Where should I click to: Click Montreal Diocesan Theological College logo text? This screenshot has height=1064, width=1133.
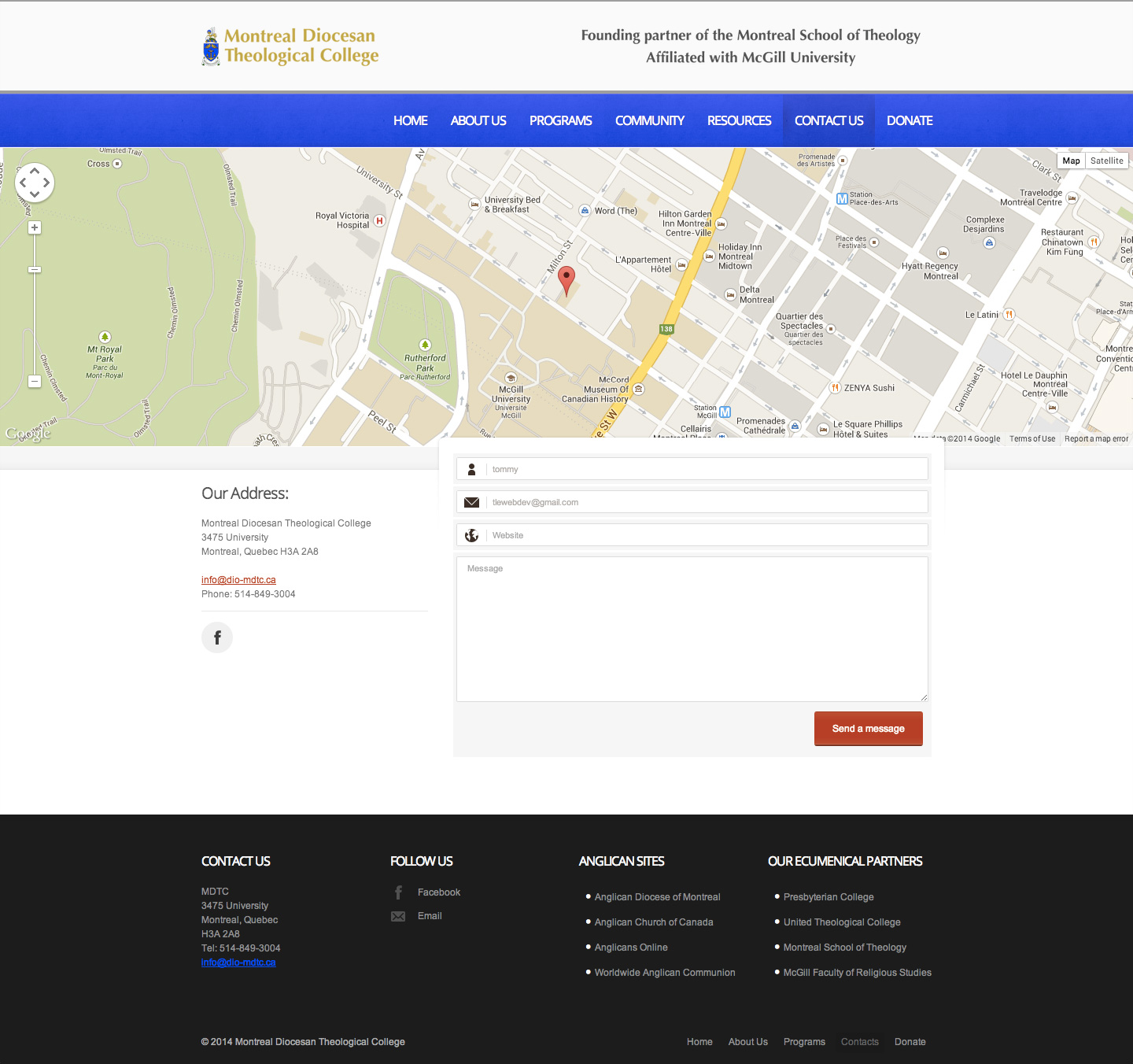(301, 46)
